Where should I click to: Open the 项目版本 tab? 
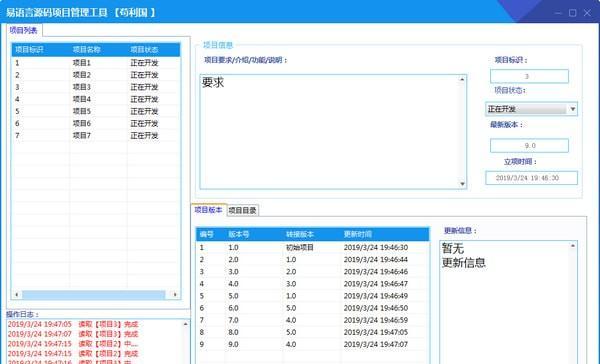pos(209,210)
